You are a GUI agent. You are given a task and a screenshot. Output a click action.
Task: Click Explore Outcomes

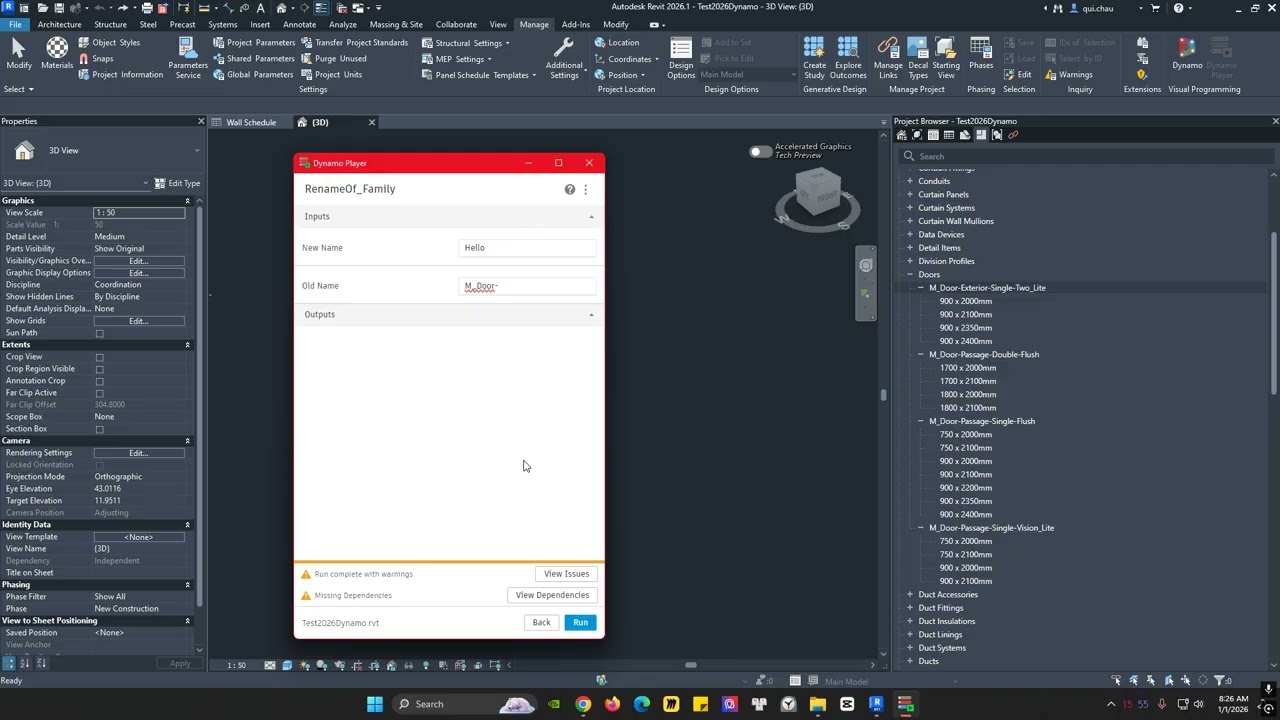pos(847,59)
